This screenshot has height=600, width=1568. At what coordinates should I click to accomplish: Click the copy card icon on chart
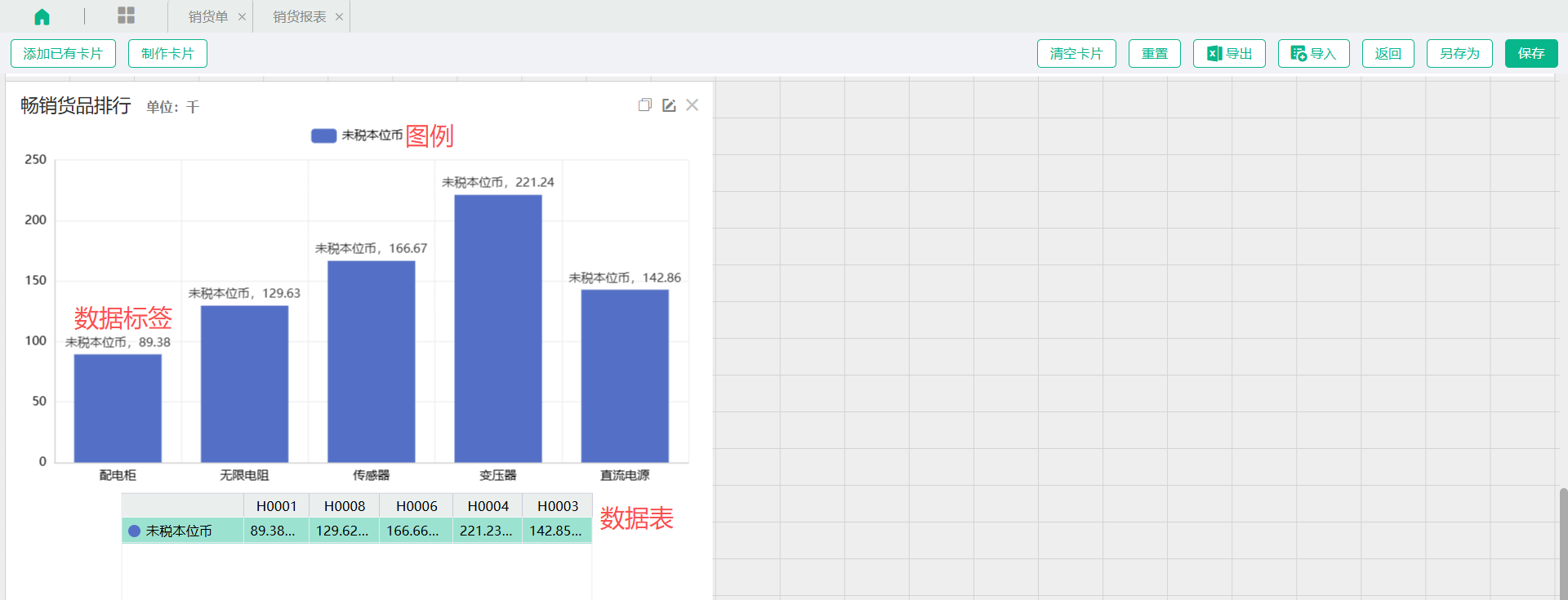pos(644,105)
